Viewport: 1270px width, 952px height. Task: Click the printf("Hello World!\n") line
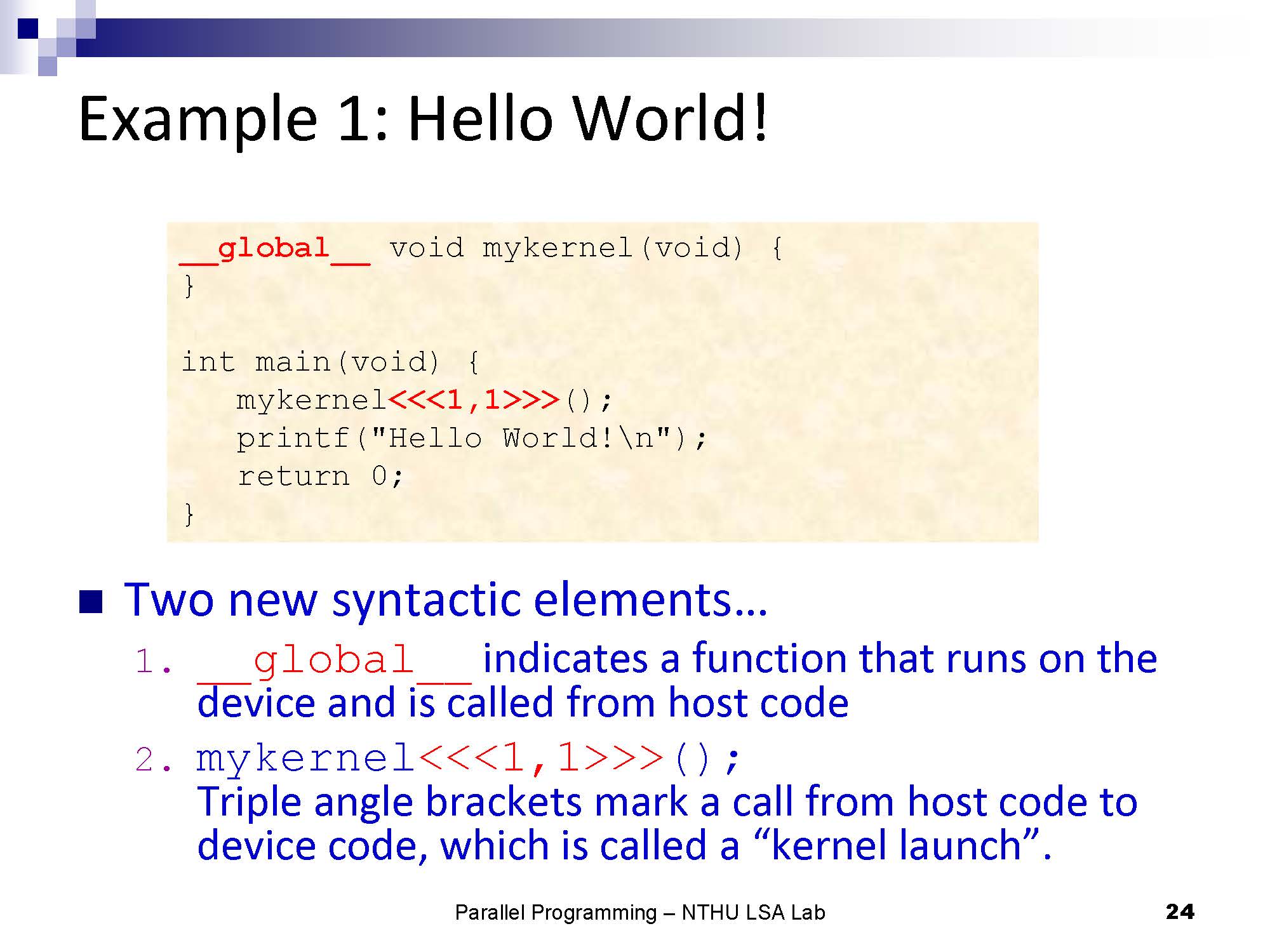[x=471, y=439]
